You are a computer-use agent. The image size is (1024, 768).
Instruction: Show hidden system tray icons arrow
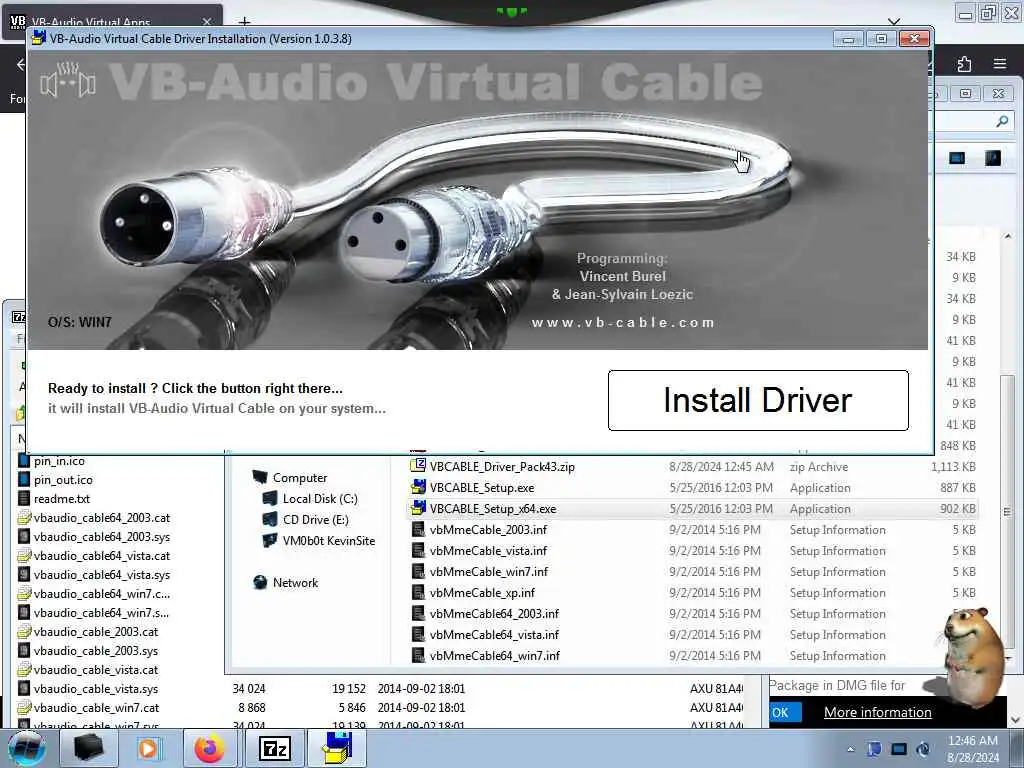point(850,749)
